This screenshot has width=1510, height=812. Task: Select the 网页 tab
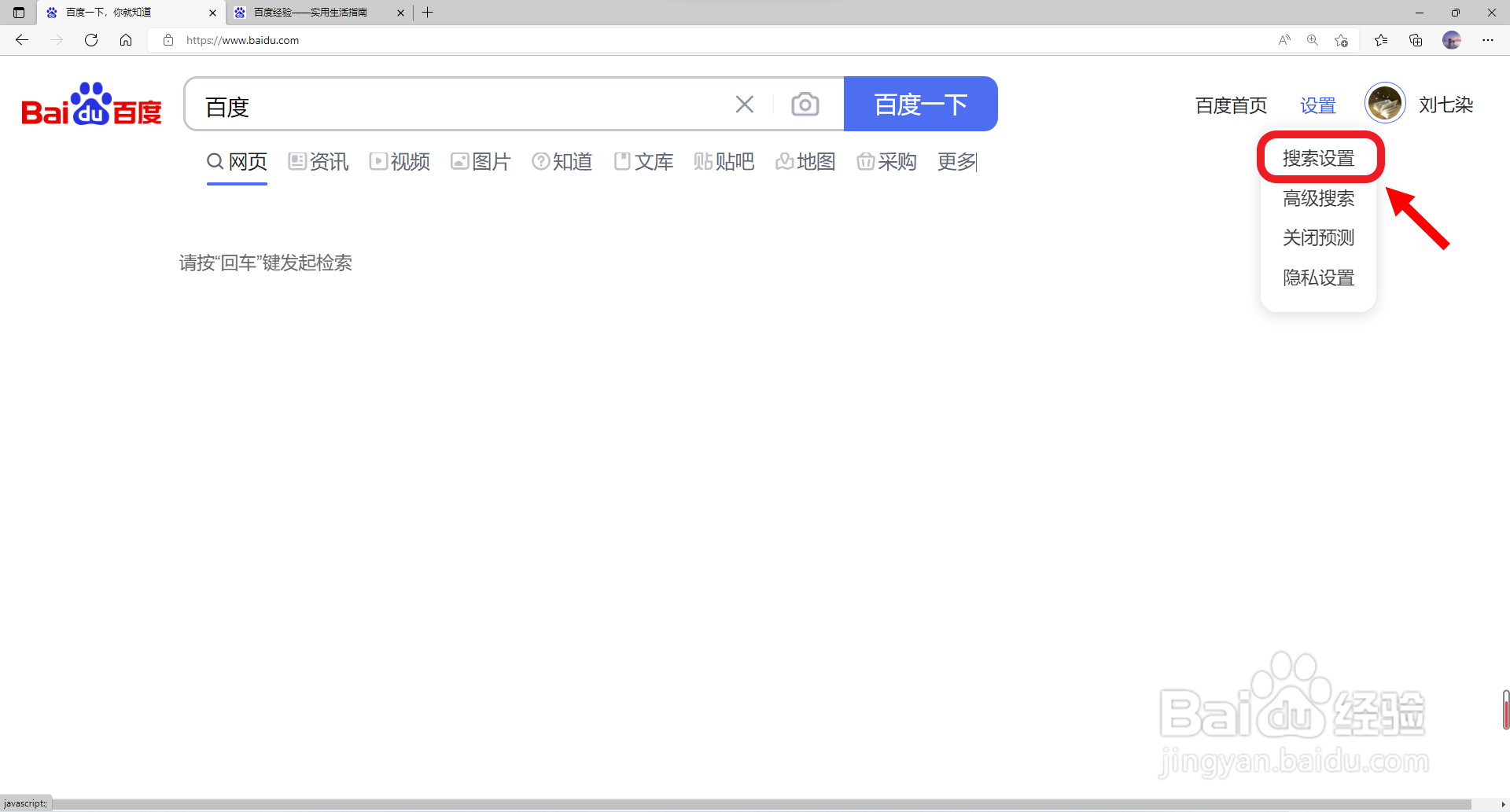[237, 161]
